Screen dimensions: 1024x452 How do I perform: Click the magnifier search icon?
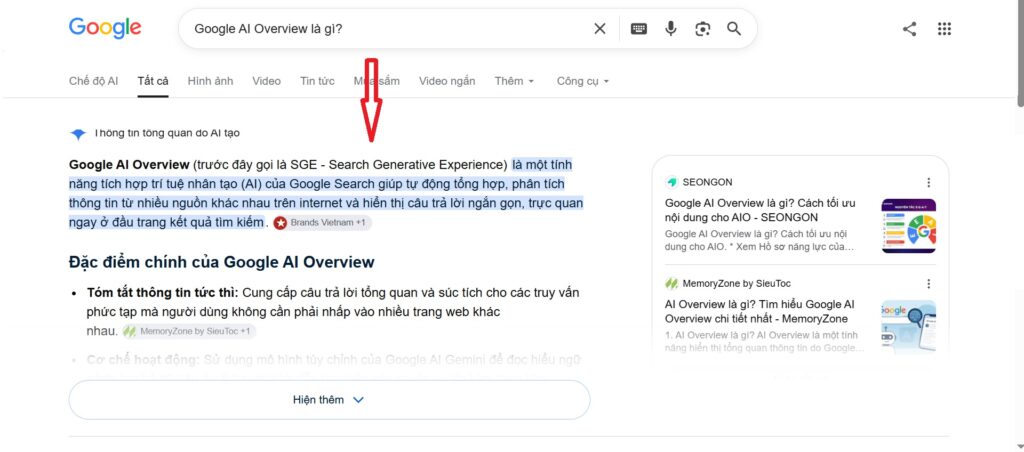pyautogui.click(x=734, y=29)
